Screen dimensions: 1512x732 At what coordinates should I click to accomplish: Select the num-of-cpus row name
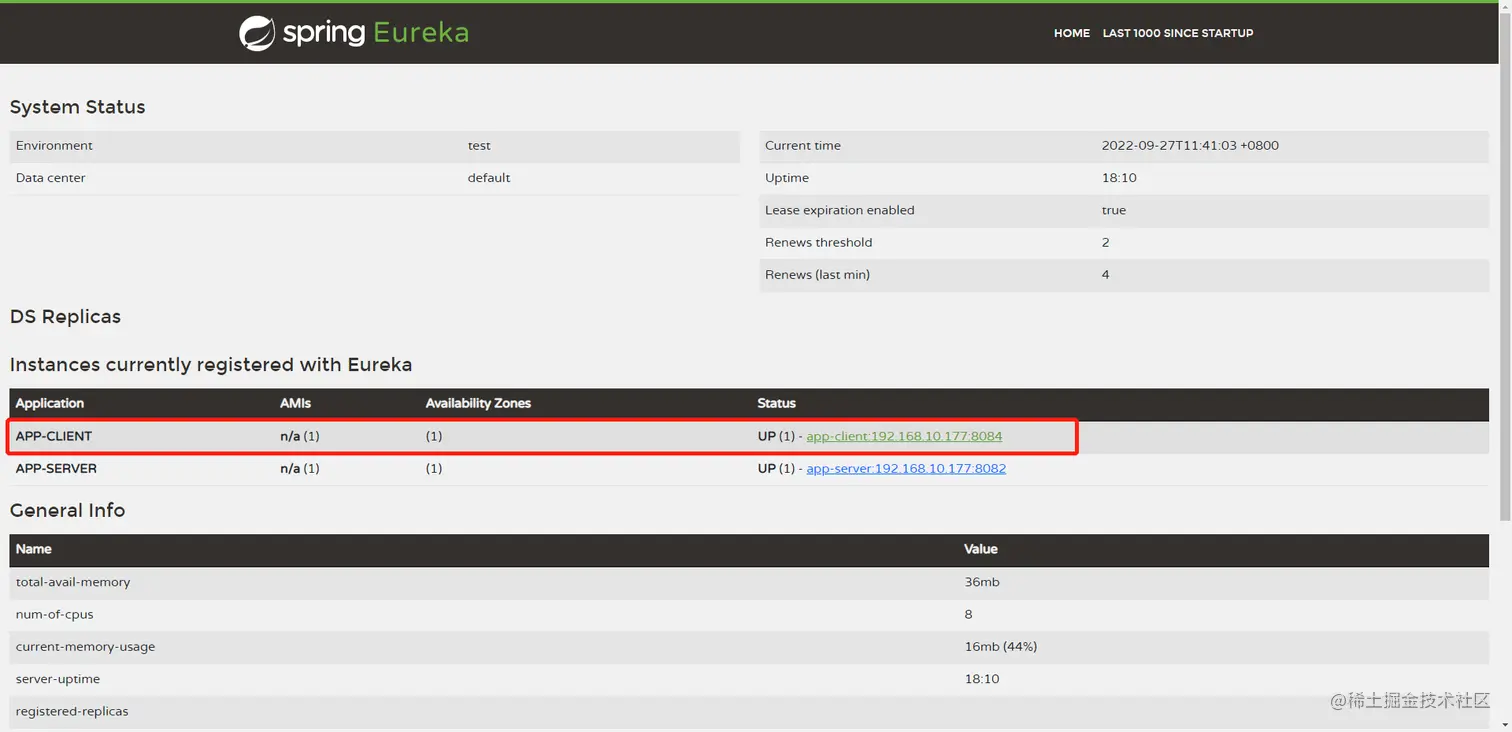point(54,614)
